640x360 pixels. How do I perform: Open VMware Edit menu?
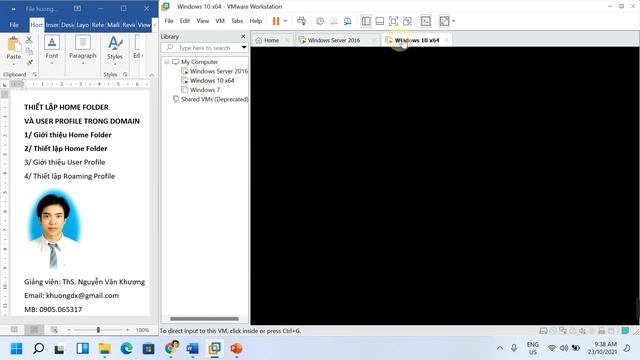pos(185,21)
